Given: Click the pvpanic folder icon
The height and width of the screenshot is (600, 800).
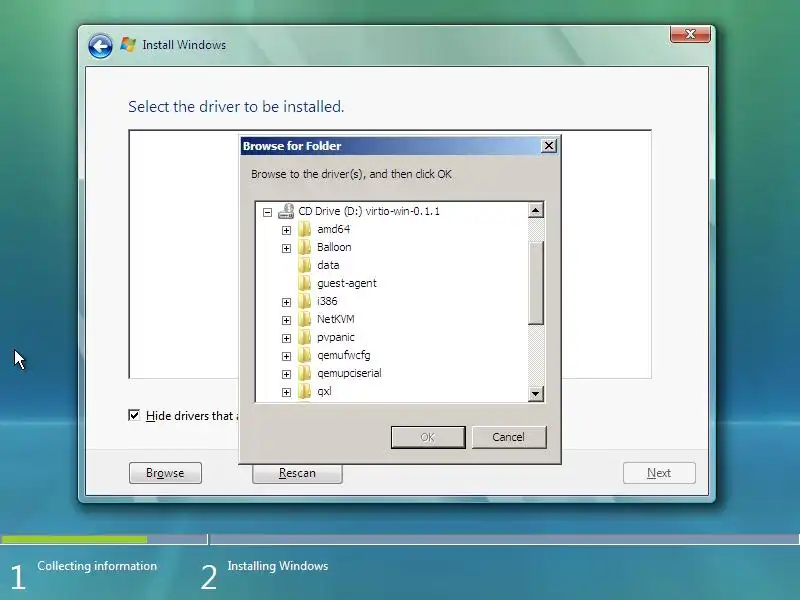Looking at the screenshot, I should [x=305, y=337].
